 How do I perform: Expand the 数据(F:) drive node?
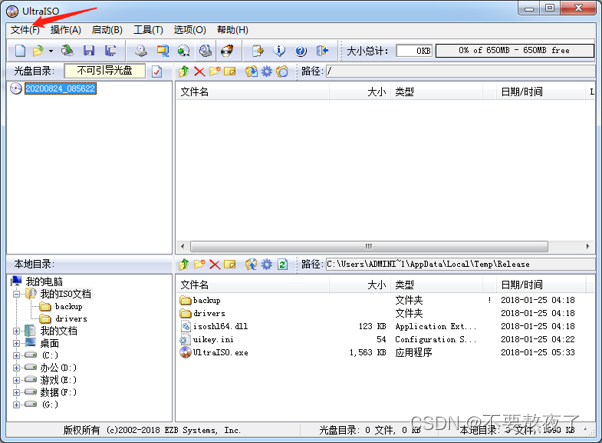click(17, 392)
